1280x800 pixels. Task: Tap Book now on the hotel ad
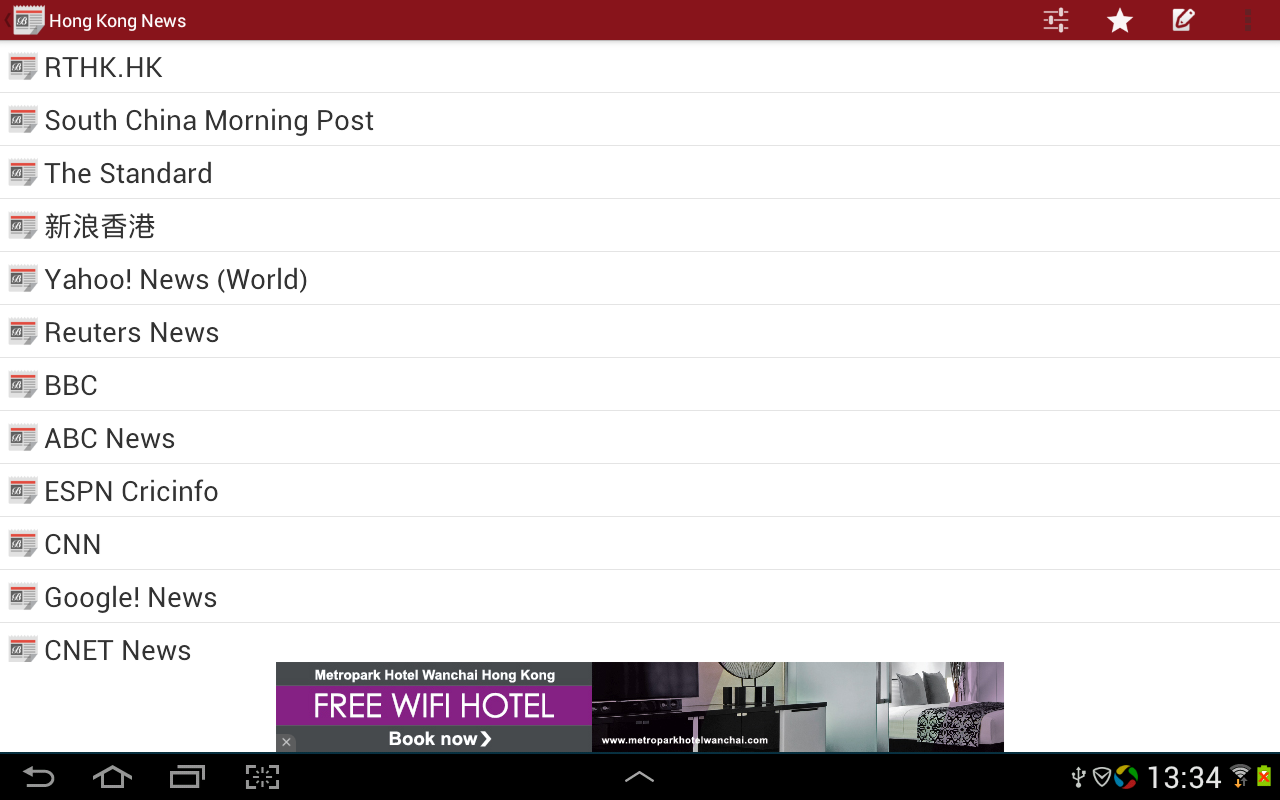(440, 739)
